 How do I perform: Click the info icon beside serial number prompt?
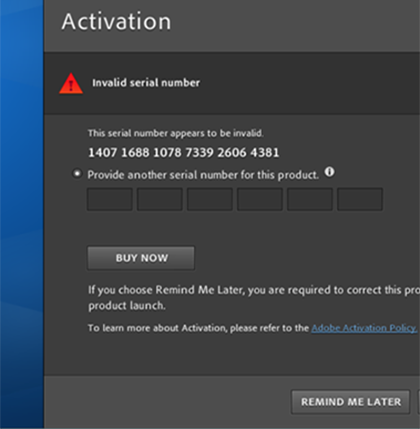click(329, 172)
